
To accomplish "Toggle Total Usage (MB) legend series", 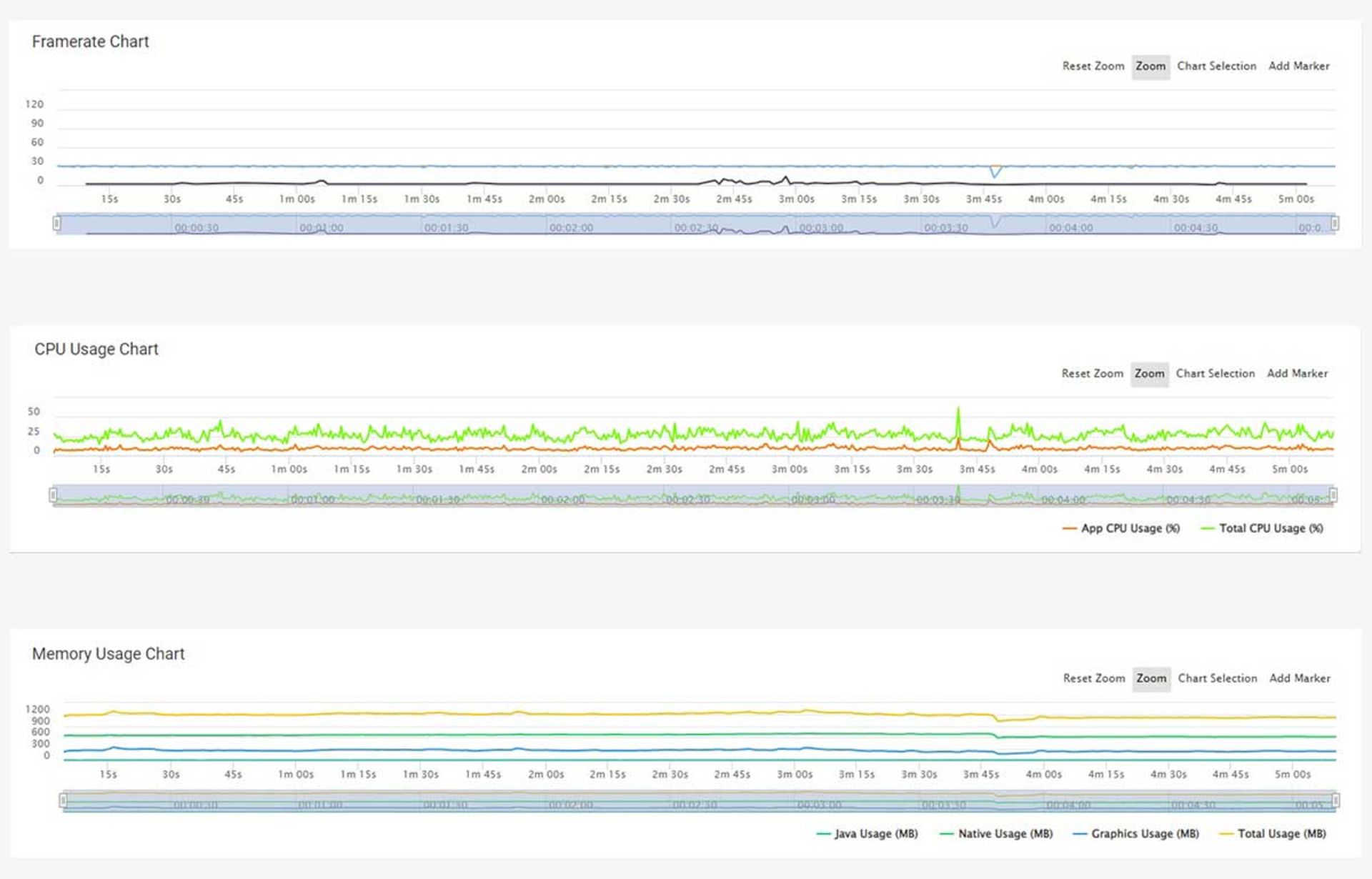I will (1272, 833).
